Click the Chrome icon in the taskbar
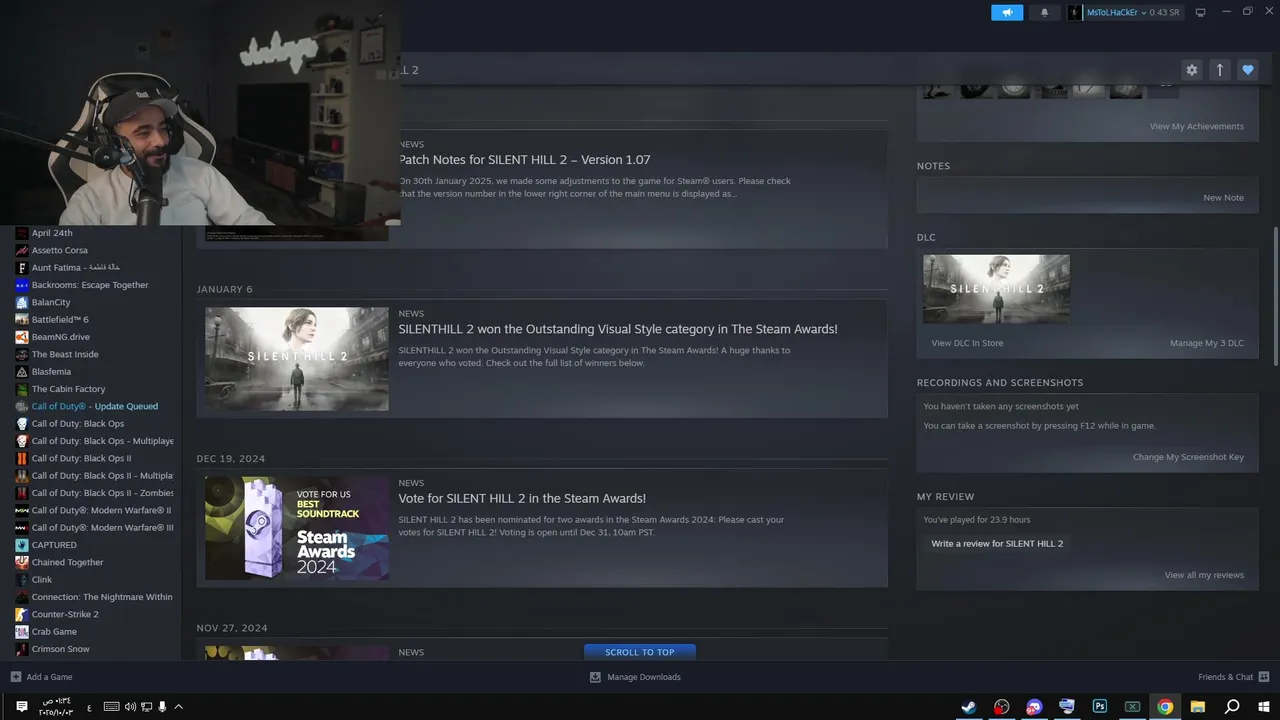 click(x=1165, y=707)
